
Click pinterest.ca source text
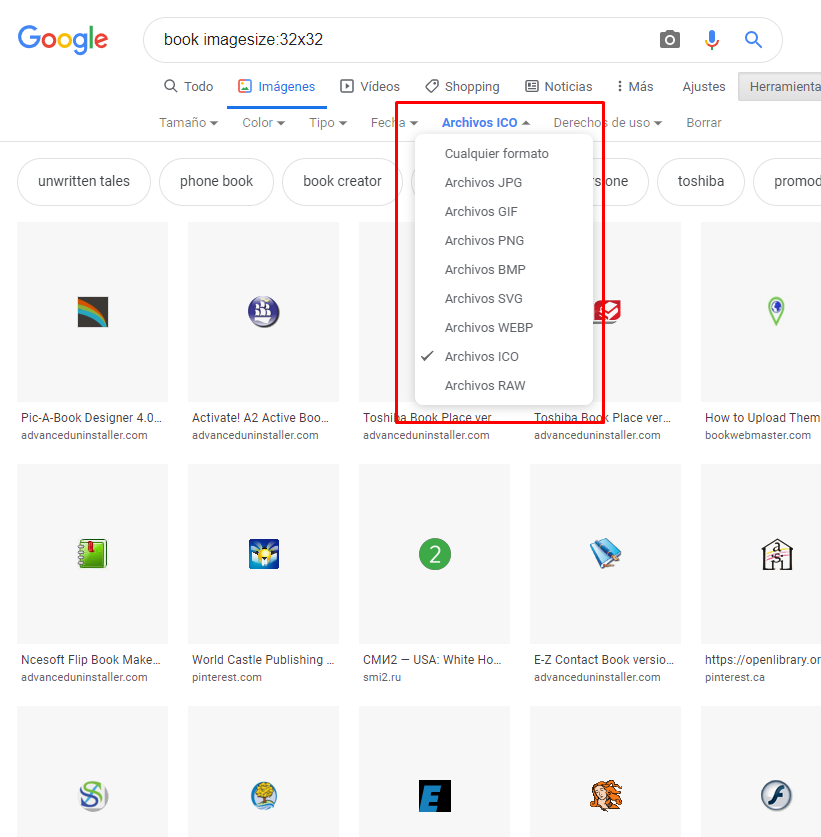pos(735,677)
